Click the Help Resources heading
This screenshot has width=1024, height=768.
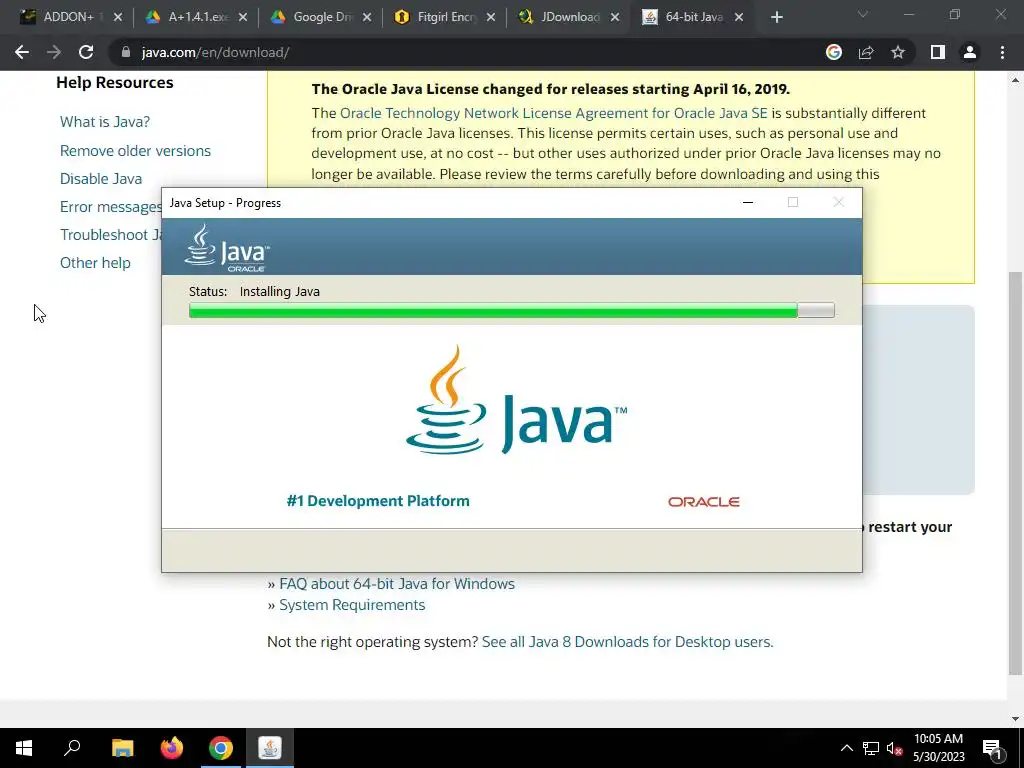[x=115, y=83]
